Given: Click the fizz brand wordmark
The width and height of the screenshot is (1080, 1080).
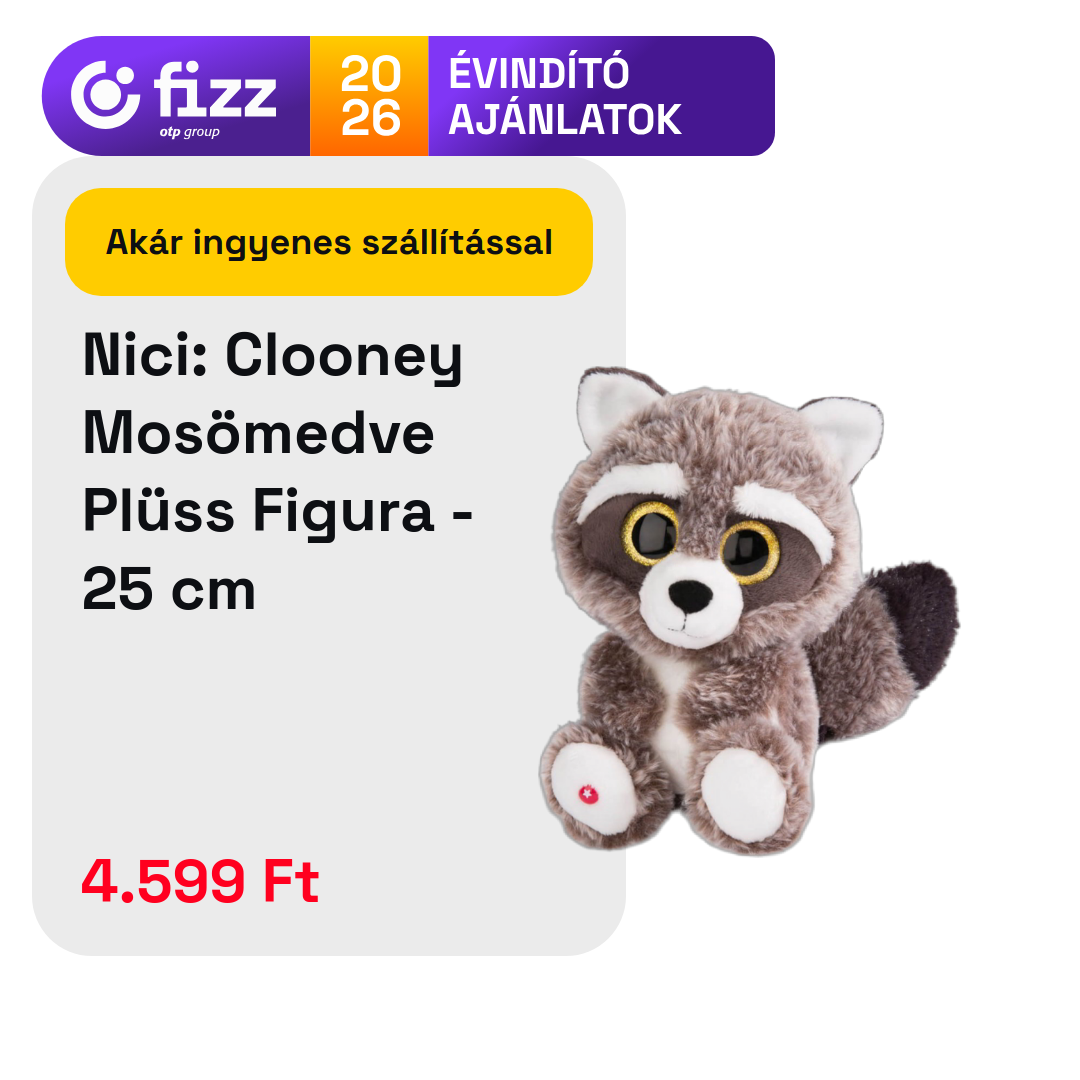Looking at the screenshot, I should [x=215, y=90].
